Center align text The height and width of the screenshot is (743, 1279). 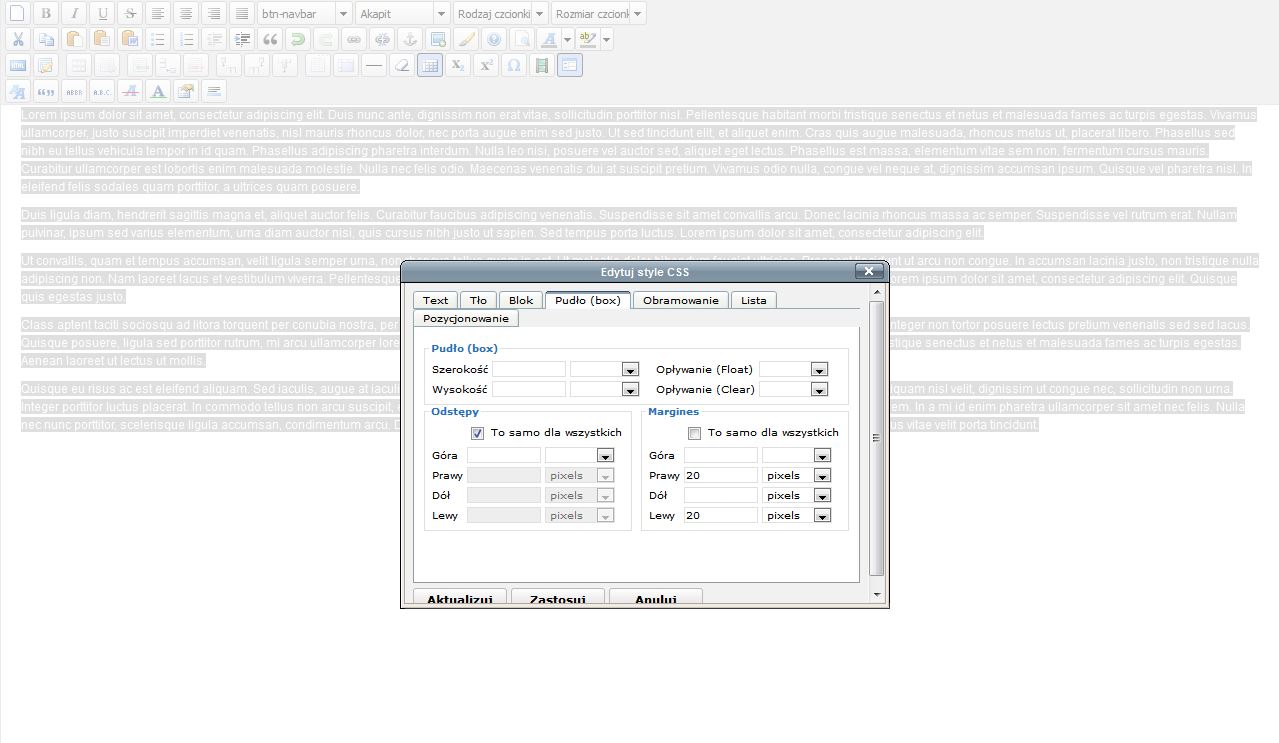[x=185, y=13]
